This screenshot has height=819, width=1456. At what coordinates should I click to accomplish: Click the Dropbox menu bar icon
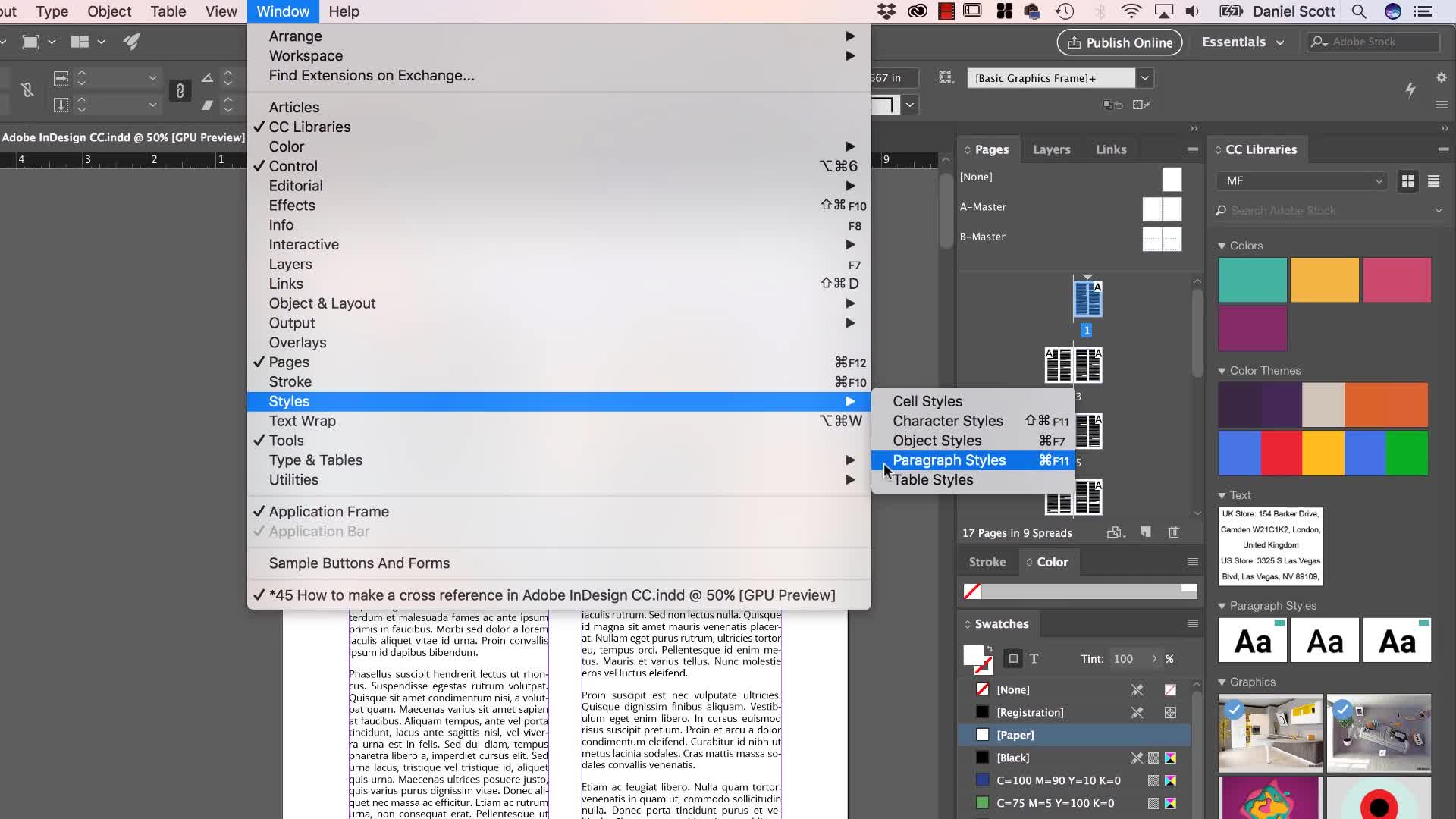point(886,11)
